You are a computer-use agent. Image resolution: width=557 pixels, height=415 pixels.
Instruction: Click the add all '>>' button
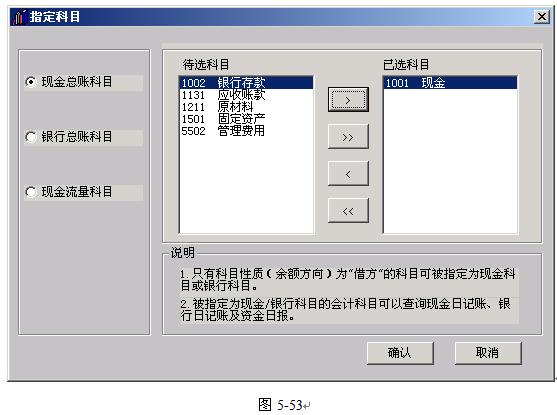(x=348, y=137)
